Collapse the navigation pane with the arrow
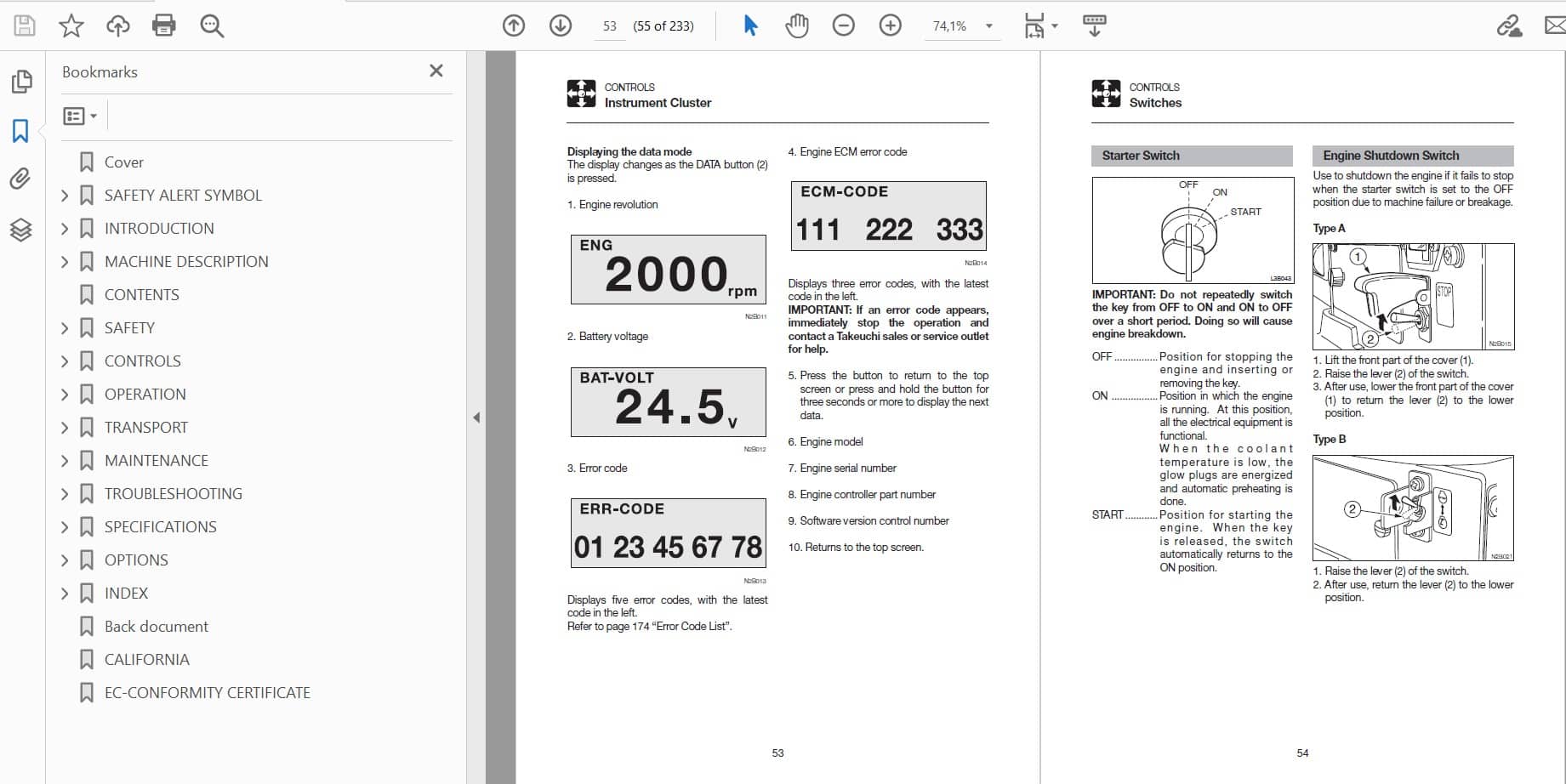Screen dimensions: 1566x784 point(476,418)
